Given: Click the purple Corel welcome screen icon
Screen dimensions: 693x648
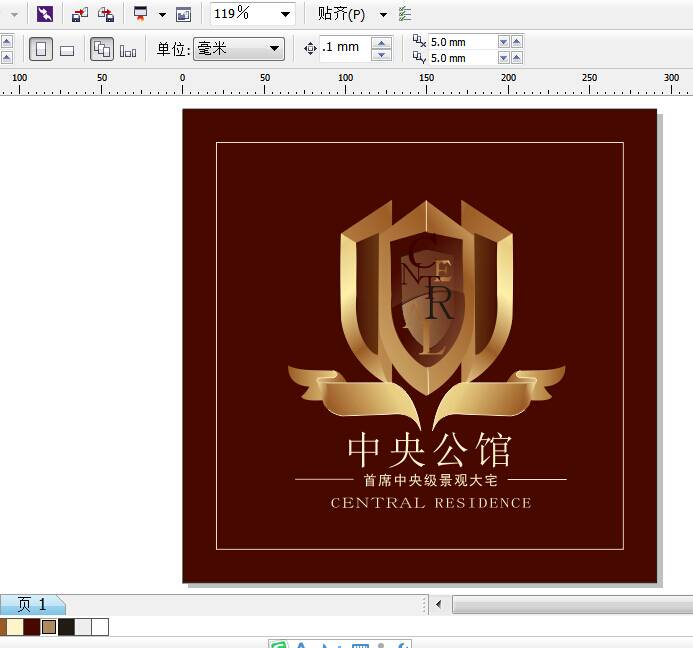Looking at the screenshot, I should click(x=45, y=14).
